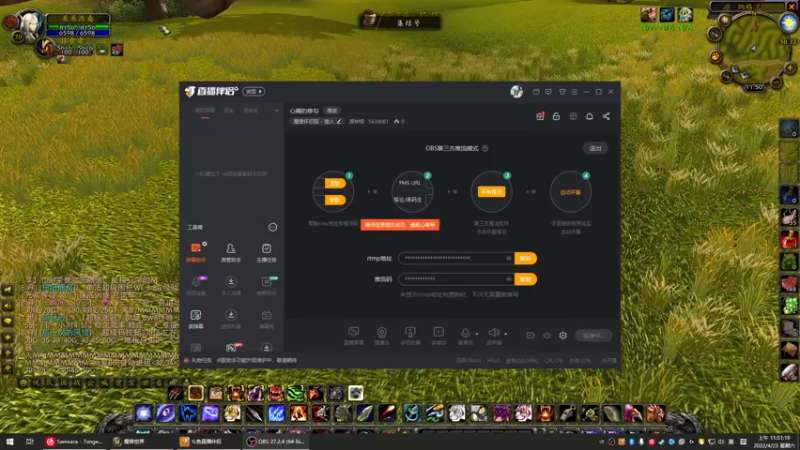Add a new scene with the plus button

pyautogui.click(x=277, y=110)
